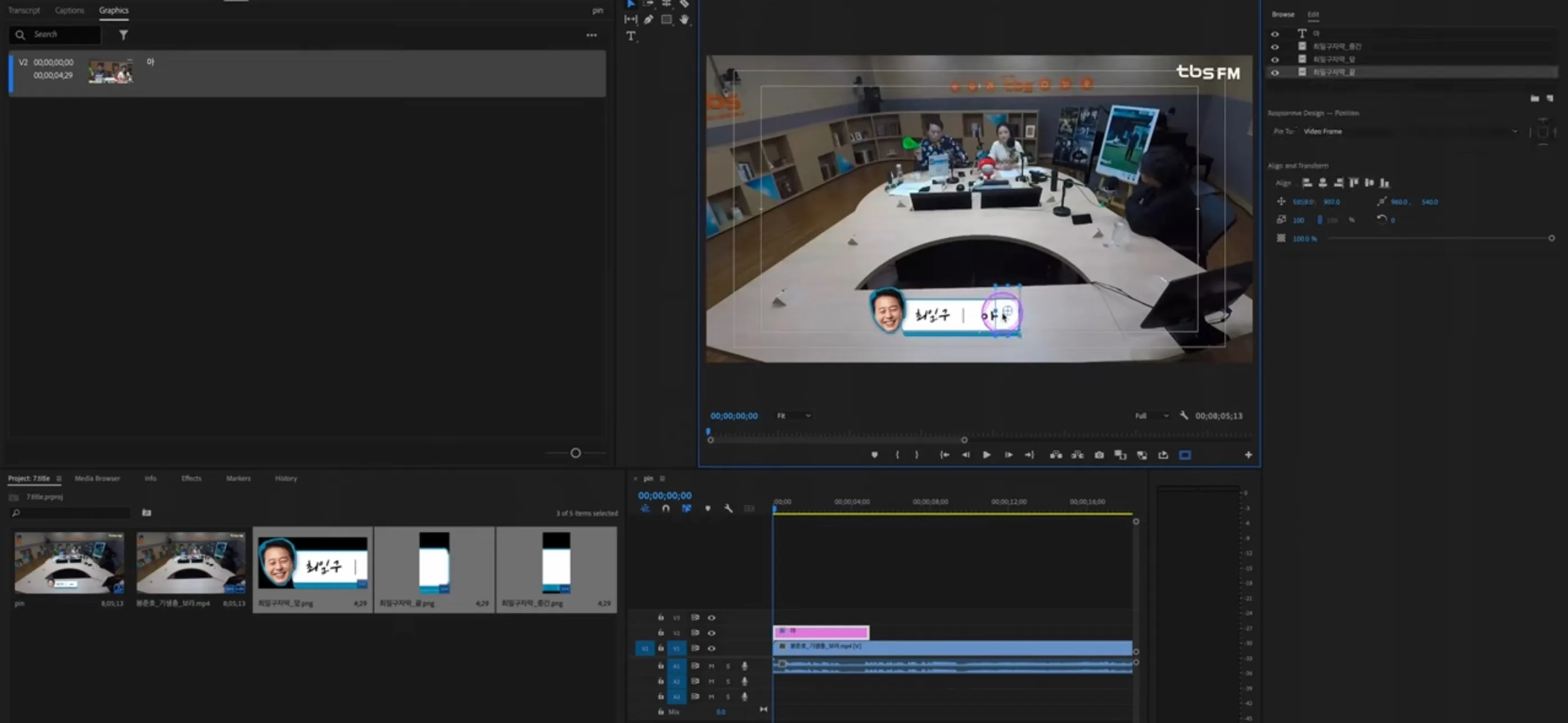
Task: Open the pin sequence panel menu
Action: tap(662, 478)
